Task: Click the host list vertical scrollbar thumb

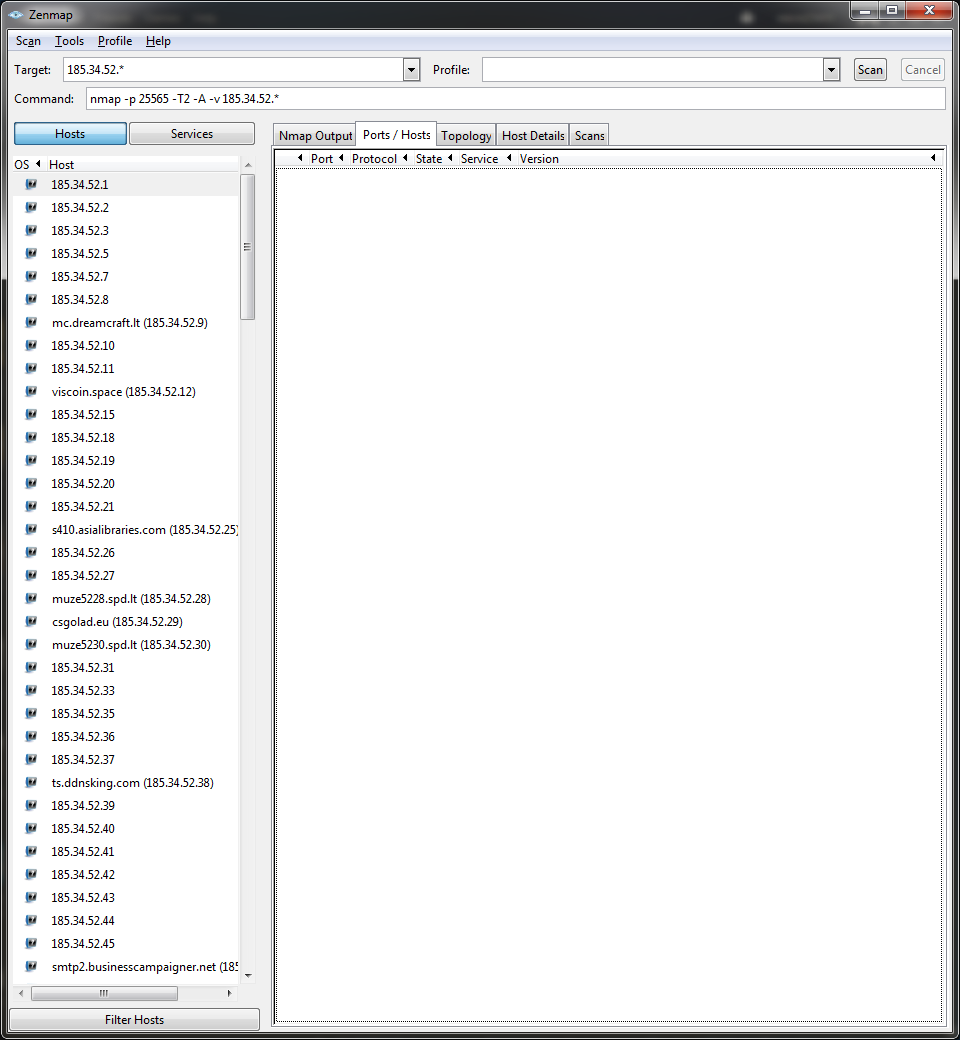Action: 247,247
